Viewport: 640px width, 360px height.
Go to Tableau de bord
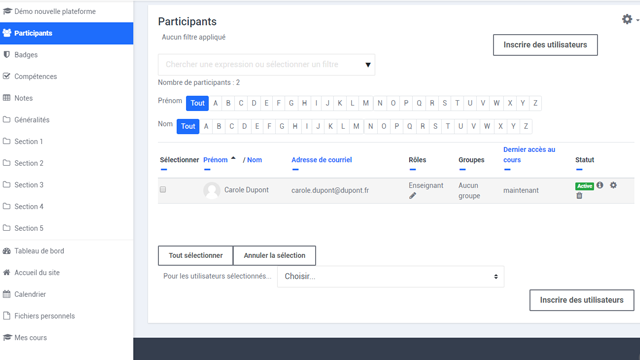[x=39, y=251]
